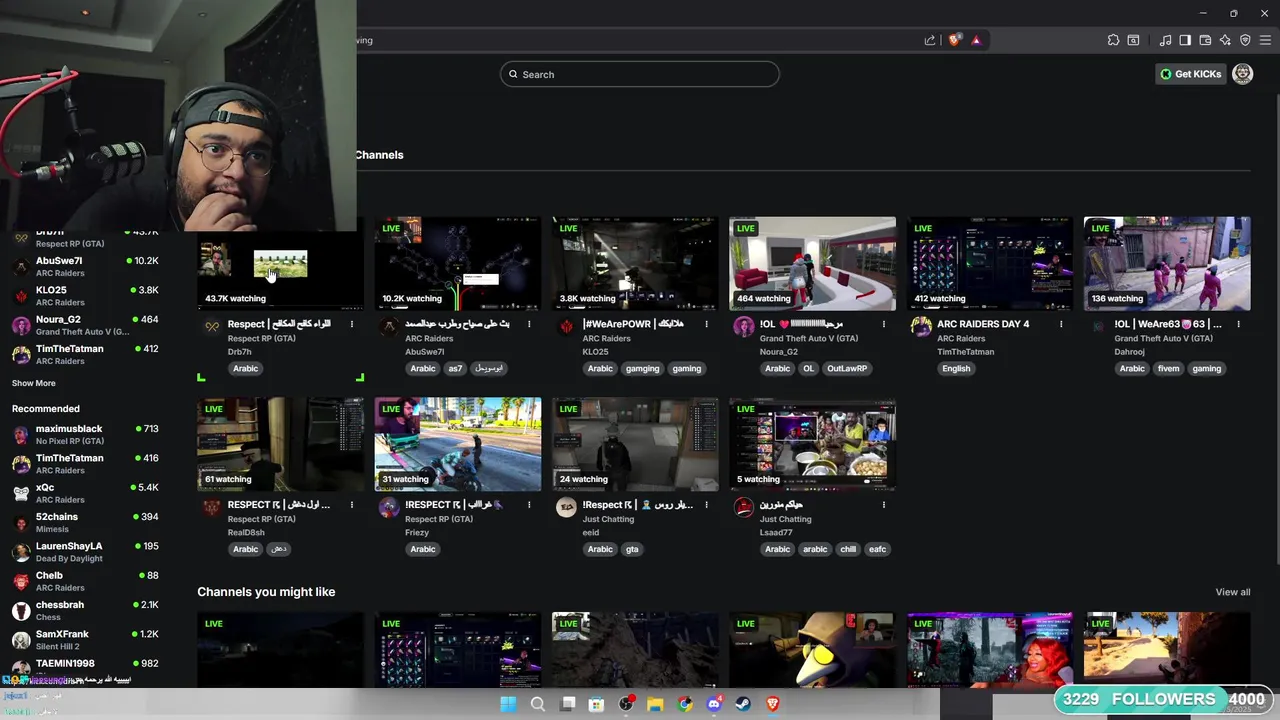
Task: Toggle the browser sidebar panel icon
Action: click(x=1185, y=40)
